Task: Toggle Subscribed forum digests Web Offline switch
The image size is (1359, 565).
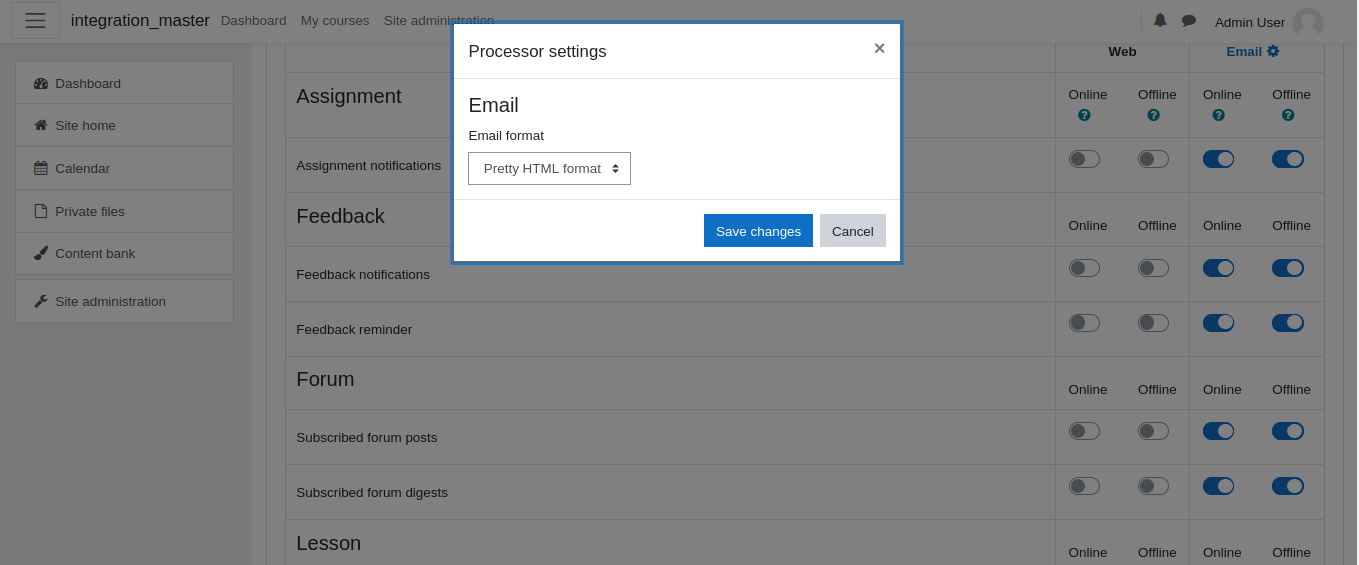Action: click(1153, 486)
